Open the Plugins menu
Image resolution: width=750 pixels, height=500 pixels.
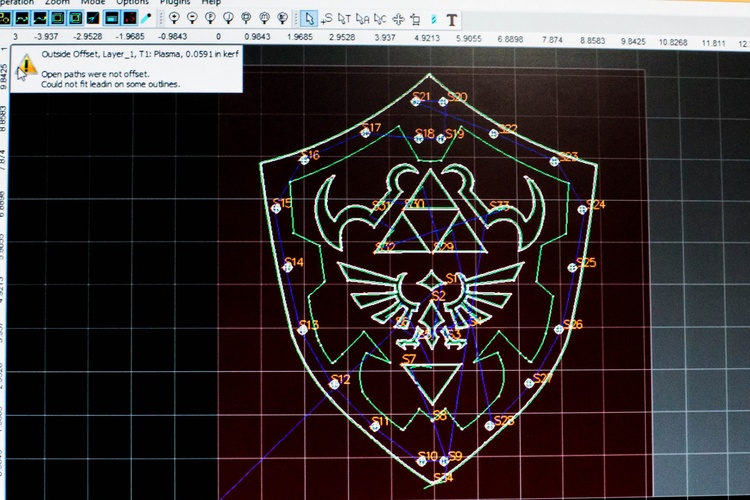point(175,2)
